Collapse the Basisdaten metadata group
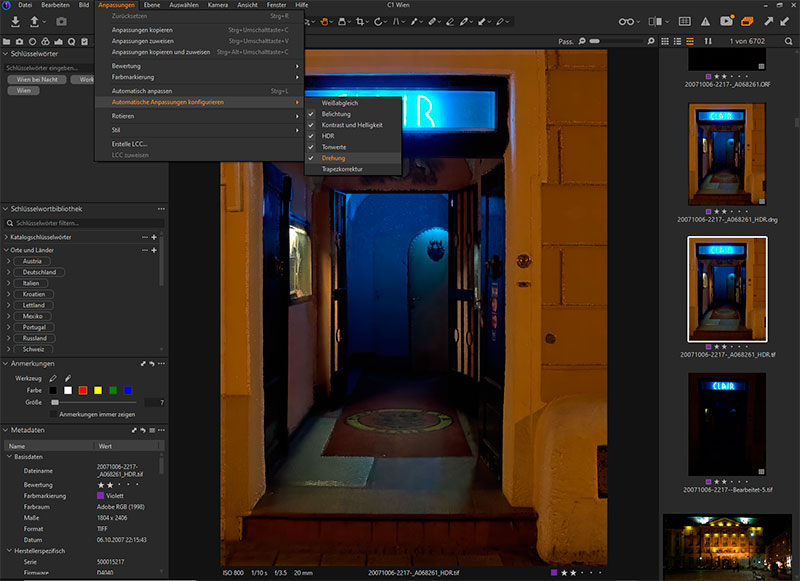Viewport: 800px width, 581px height. pos(9,457)
